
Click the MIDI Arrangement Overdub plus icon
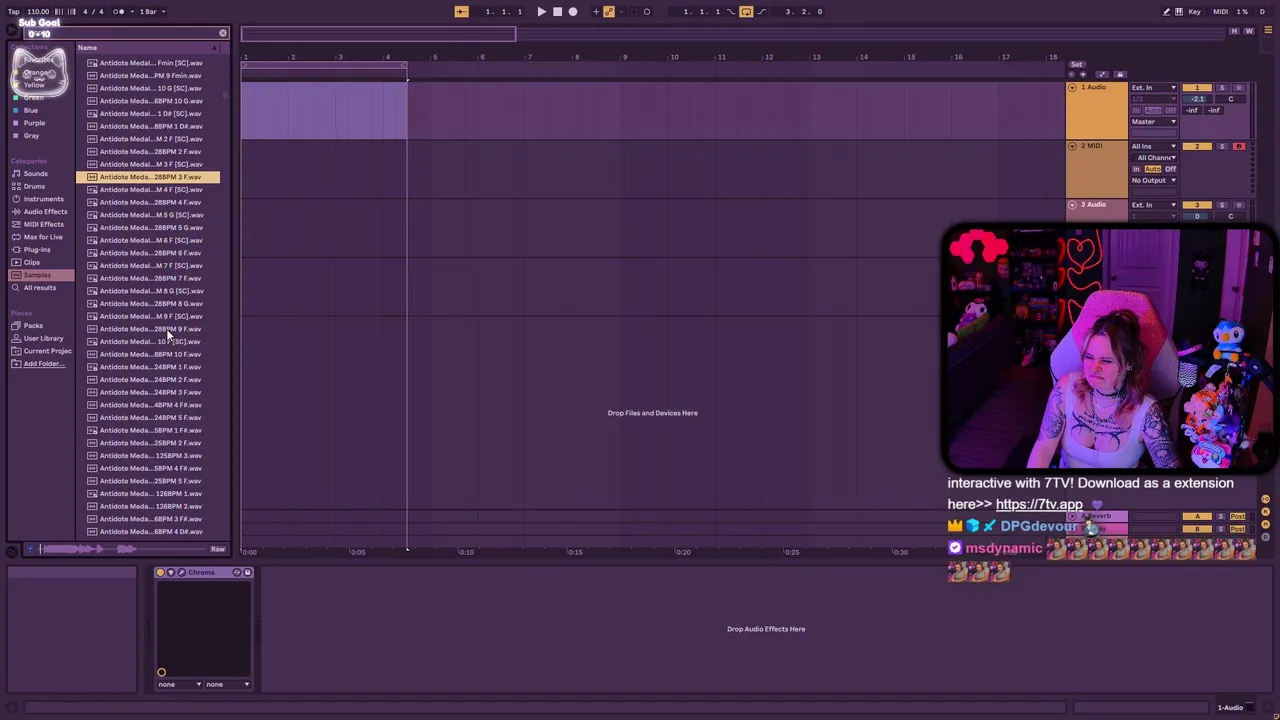coord(596,12)
